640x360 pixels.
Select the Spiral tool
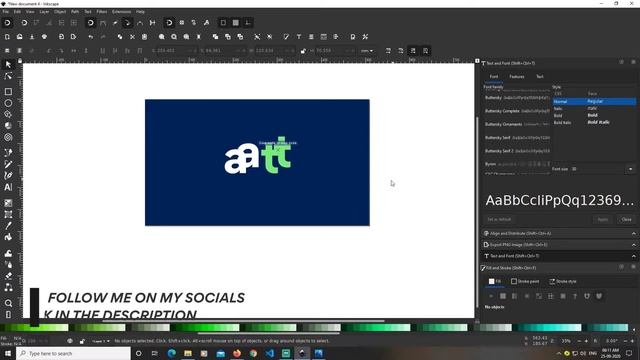(8, 137)
